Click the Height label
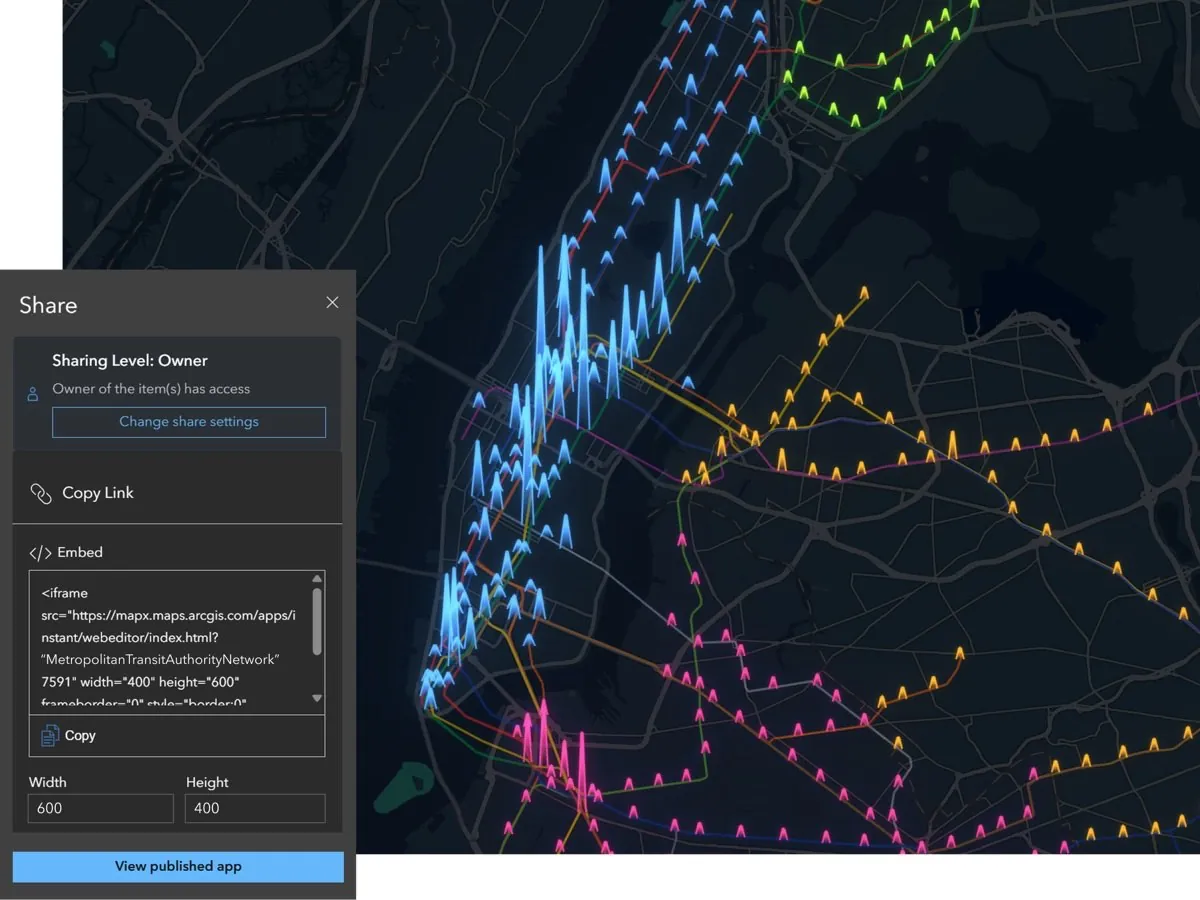The height and width of the screenshot is (900, 1200). (x=207, y=782)
